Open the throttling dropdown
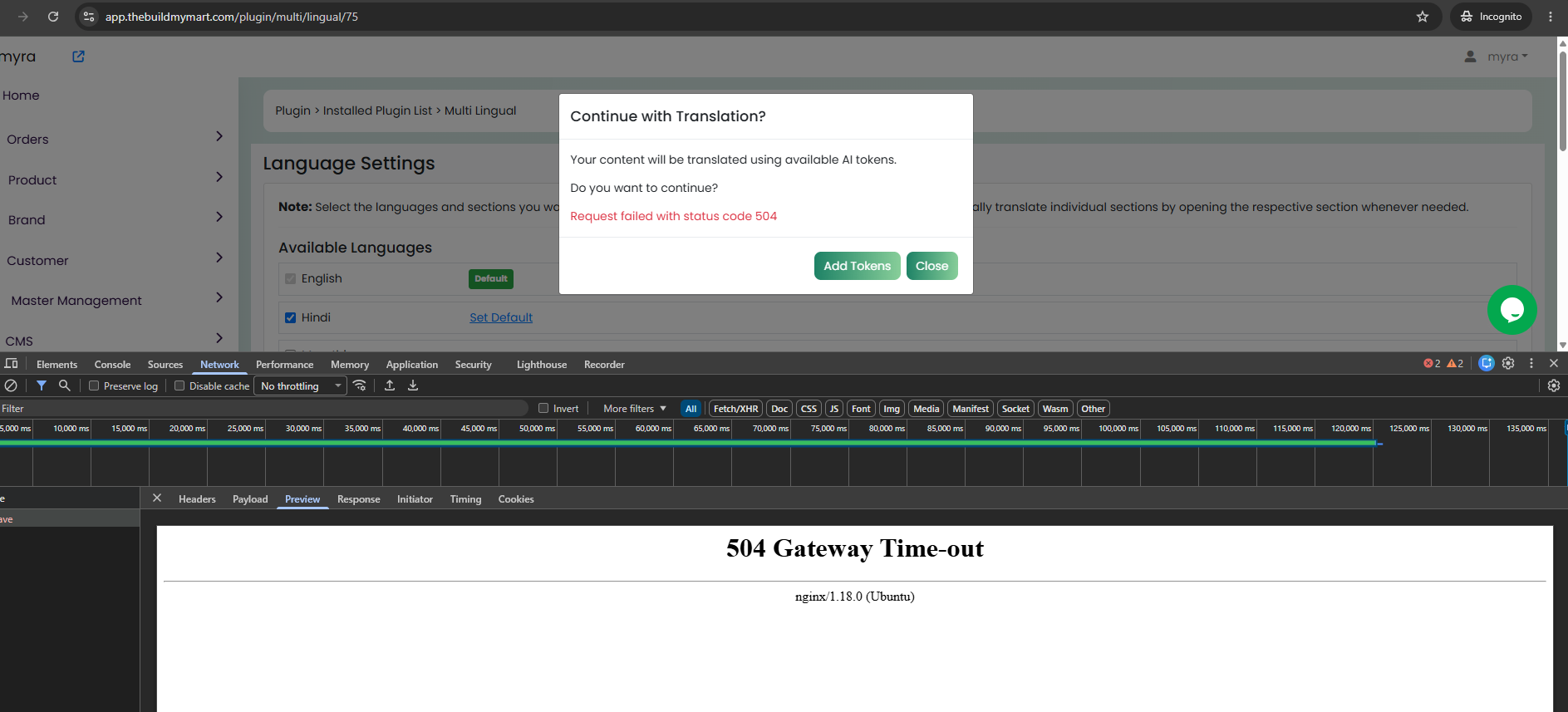Viewport: 1568px width, 712px height. point(300,385)
